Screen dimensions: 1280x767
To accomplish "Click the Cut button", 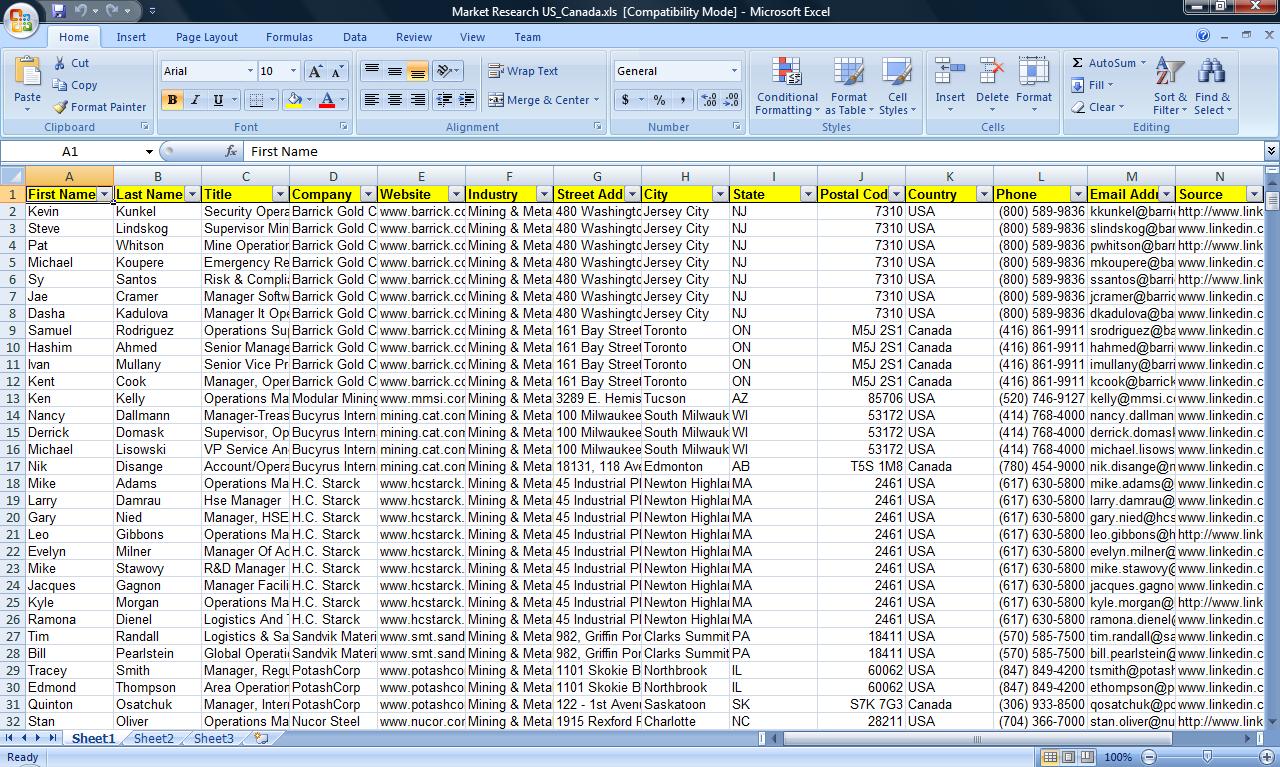I will point(71,63).
